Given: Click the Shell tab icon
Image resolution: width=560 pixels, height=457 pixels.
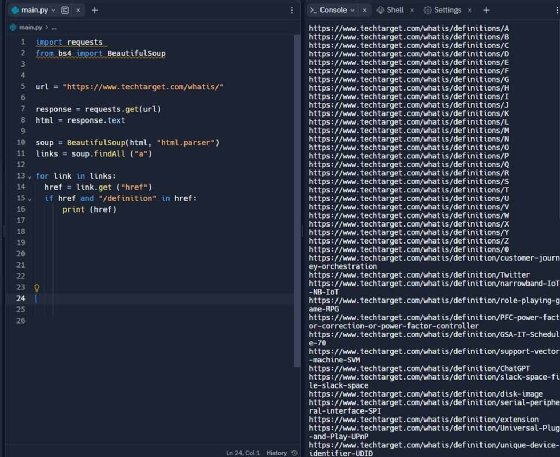Looking at the screenshot, I should (380, 10).
